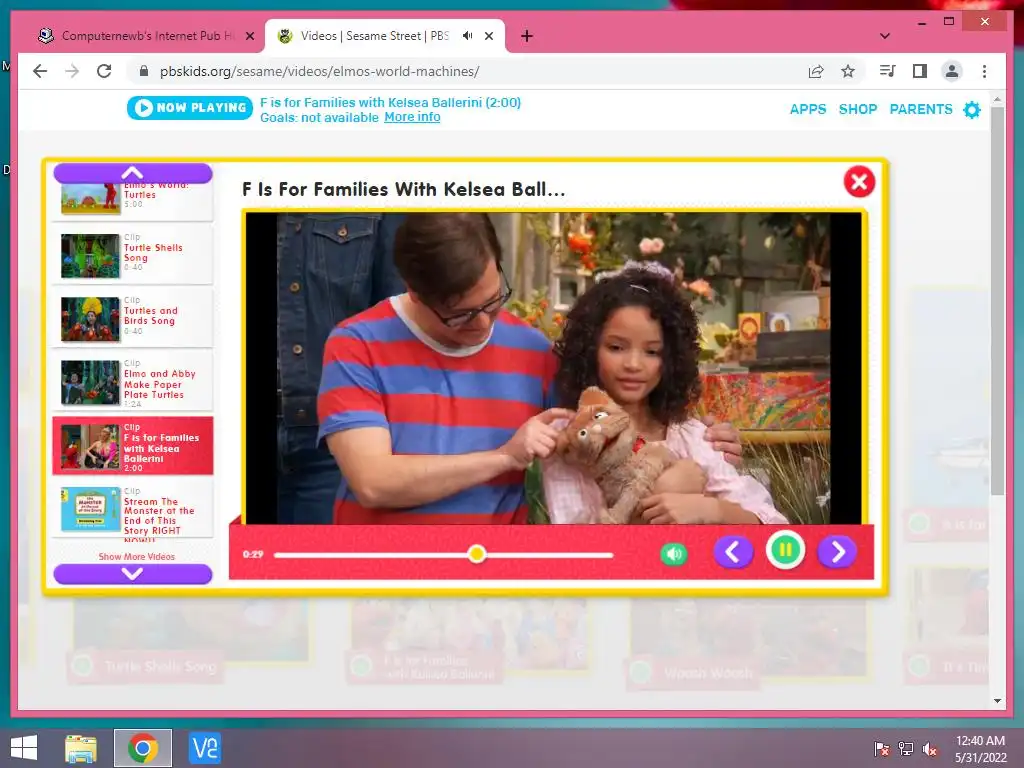Bookmark this page with the star

click(x=848, y=71)
